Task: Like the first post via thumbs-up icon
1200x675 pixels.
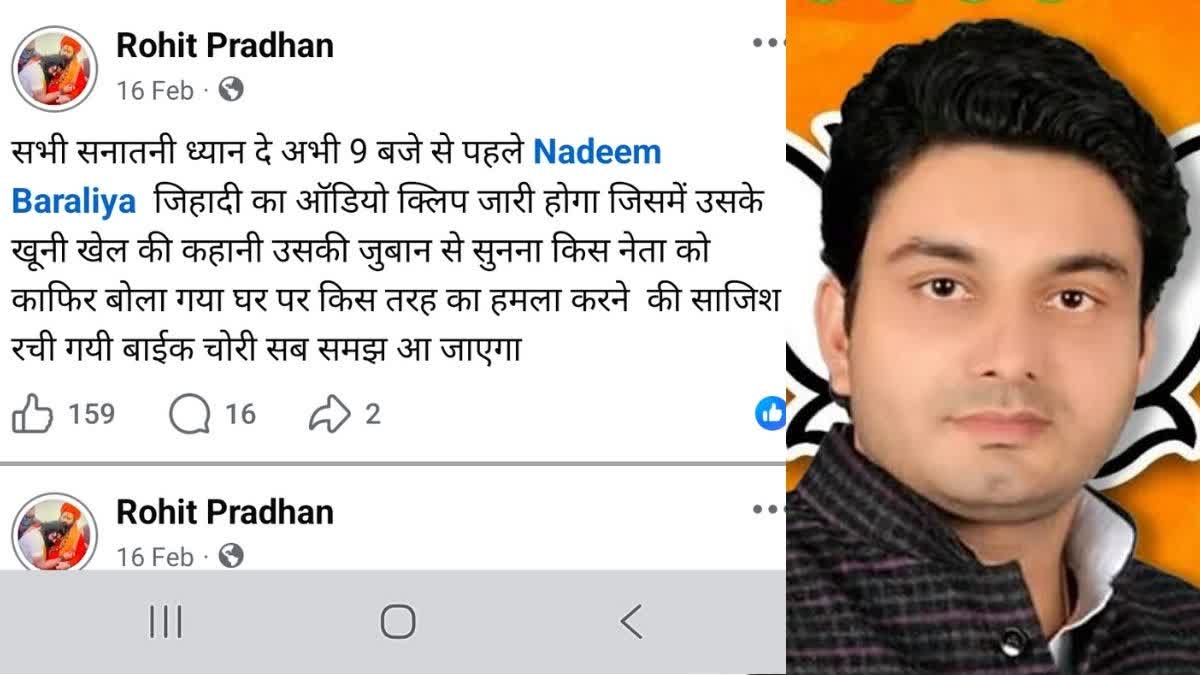Action: pyautogui.click(x=31, y=413)
